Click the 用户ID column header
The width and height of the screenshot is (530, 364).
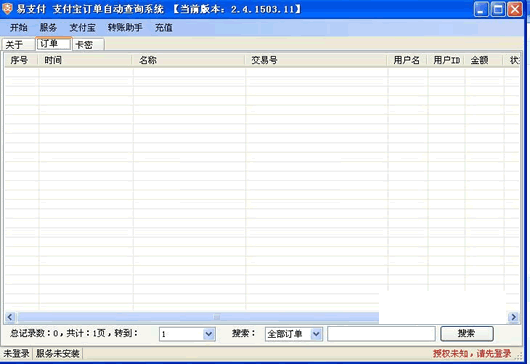point(446,60)
